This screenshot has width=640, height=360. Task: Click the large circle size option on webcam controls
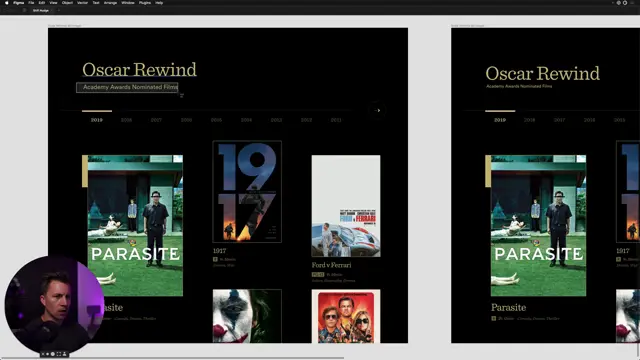53,354
